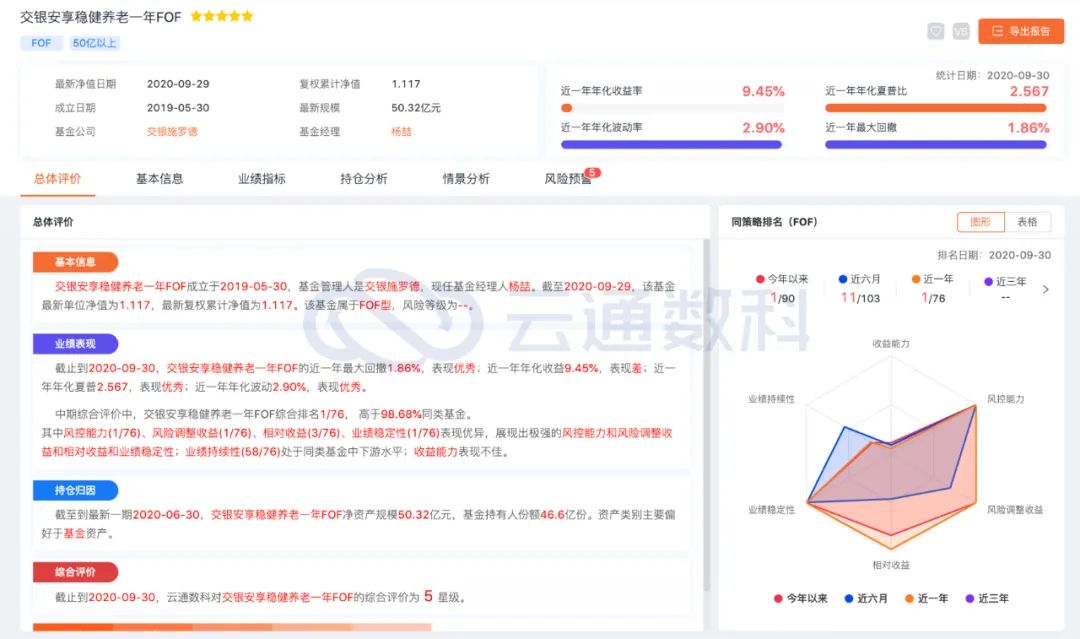Click the 近一年年化夏普比 orange progress bar

pyautogui.click(x=935, y=108)
